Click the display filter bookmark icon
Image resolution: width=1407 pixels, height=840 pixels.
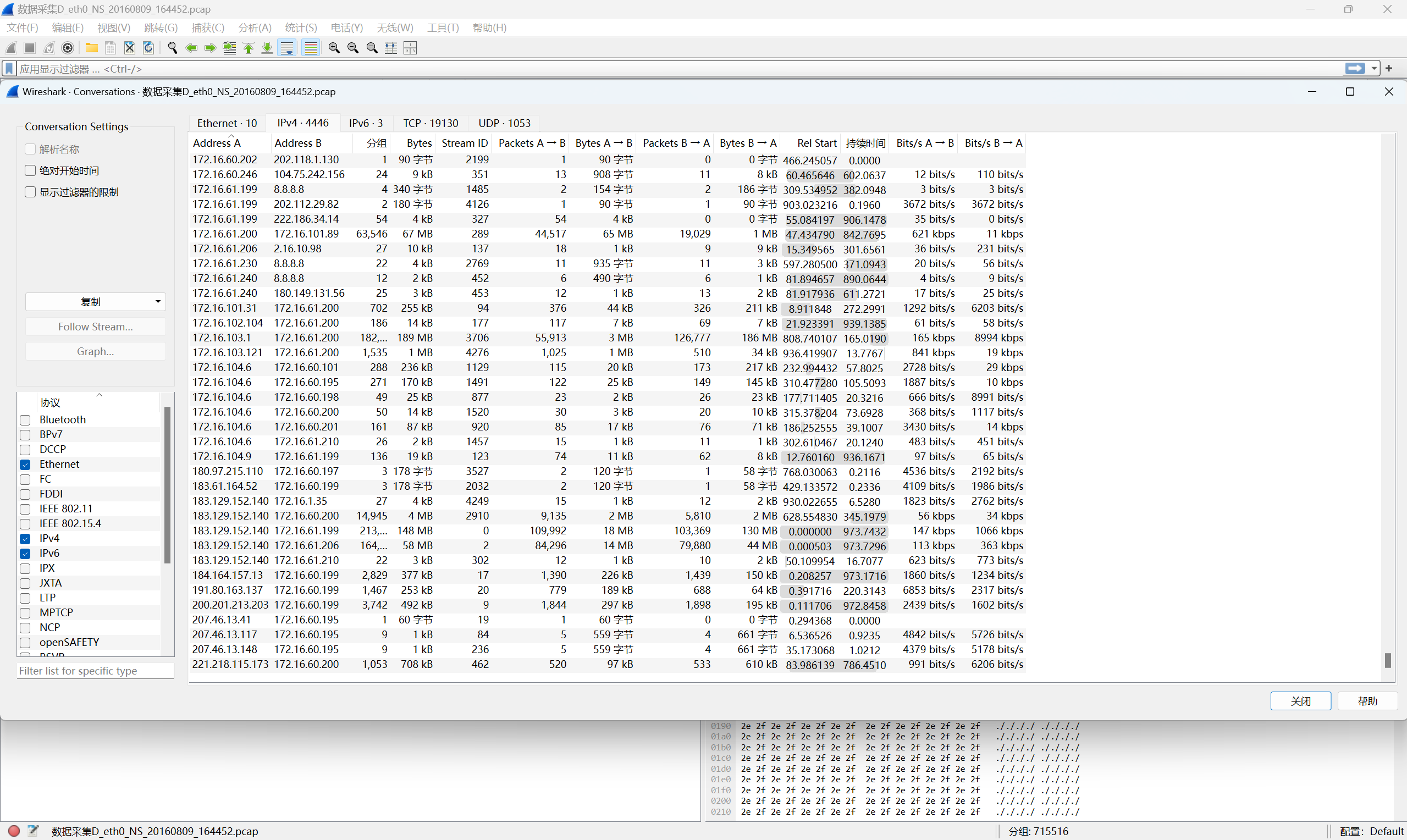(9, 69)
